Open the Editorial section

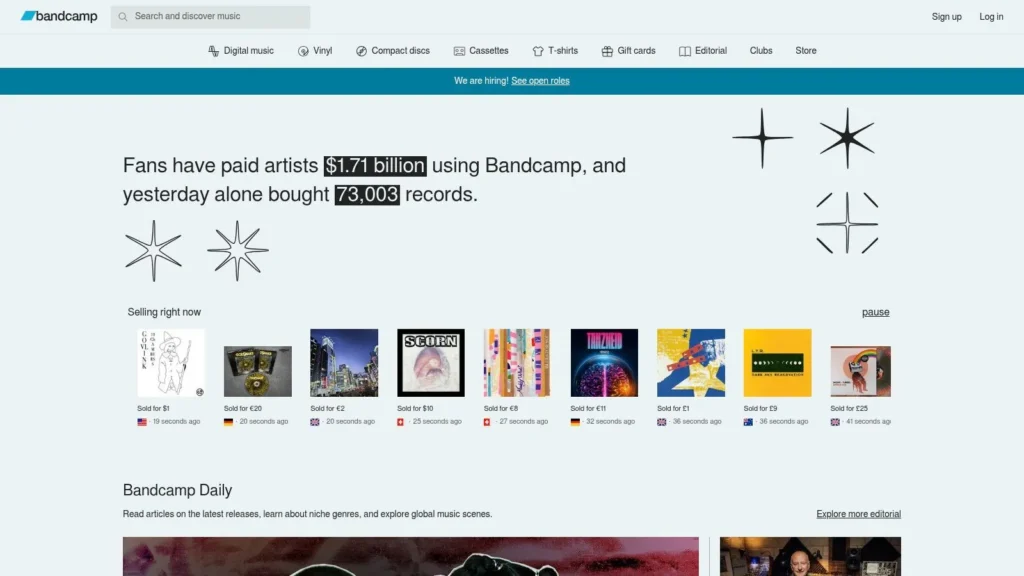[711, 51]
